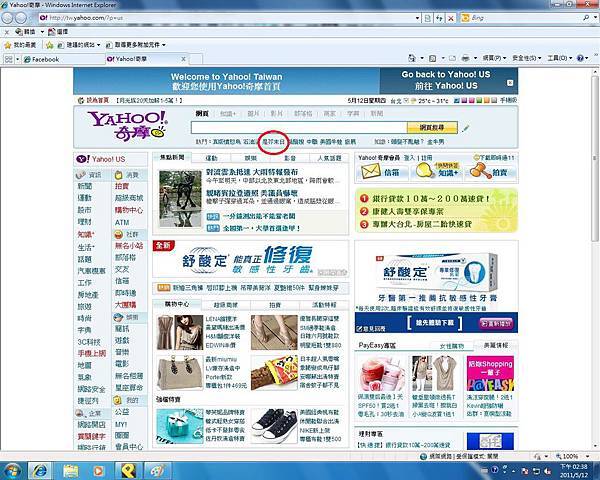The height and width of the screenshot is (480, 600).
Task: Click the yellow 網頁搜尋 search button
Action: tap(432, 127)
